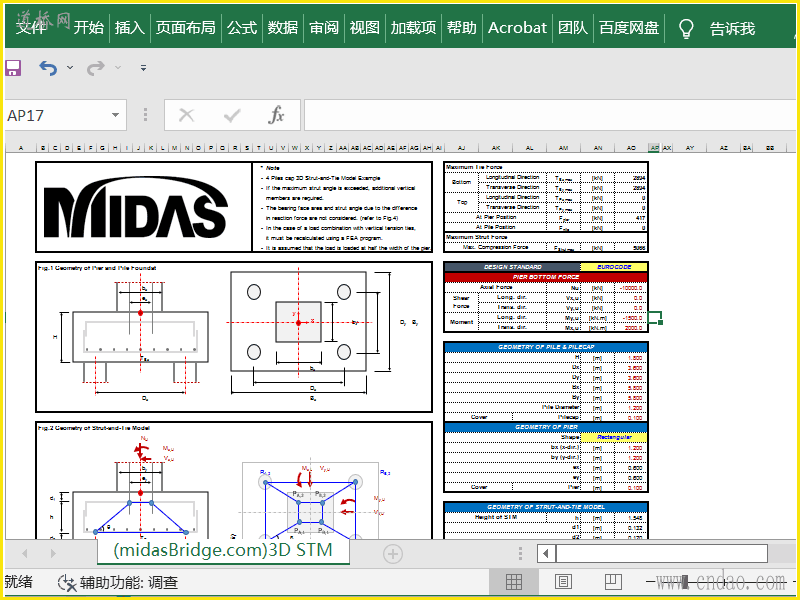The image size is (800, 600).
Task: Click the Undo arrow icon
Action: (x=48, y=67)
